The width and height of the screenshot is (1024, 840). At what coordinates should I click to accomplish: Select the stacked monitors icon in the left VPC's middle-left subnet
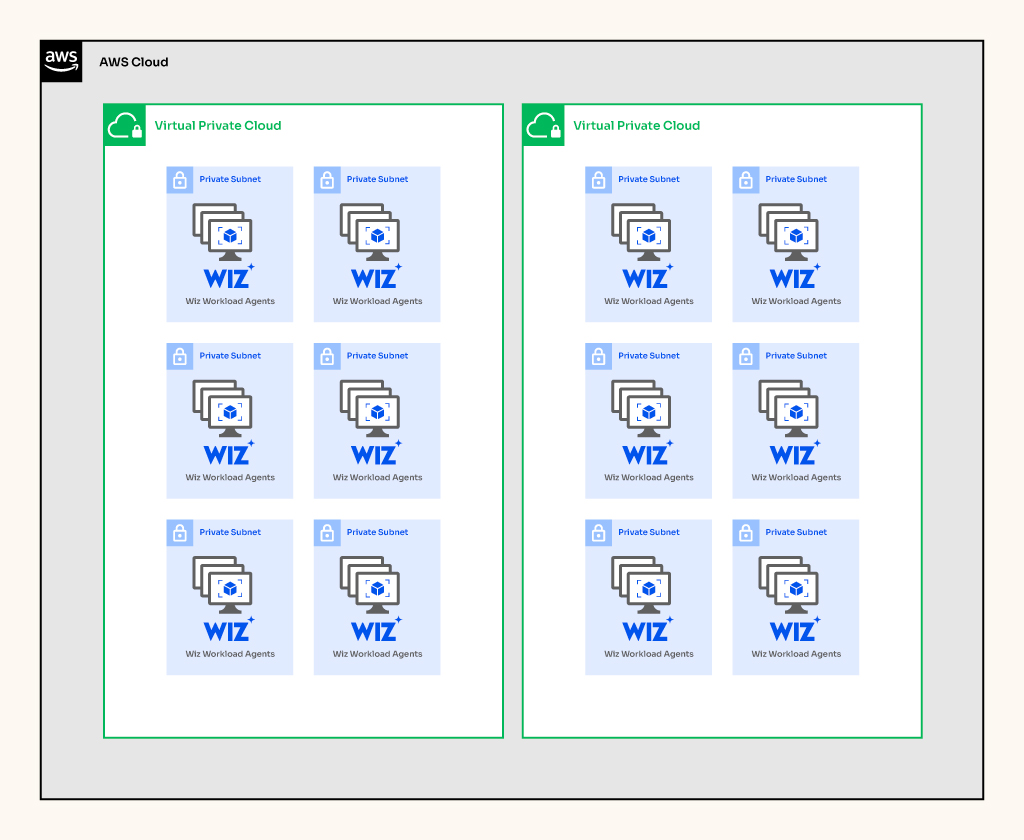tap(223, 408)
